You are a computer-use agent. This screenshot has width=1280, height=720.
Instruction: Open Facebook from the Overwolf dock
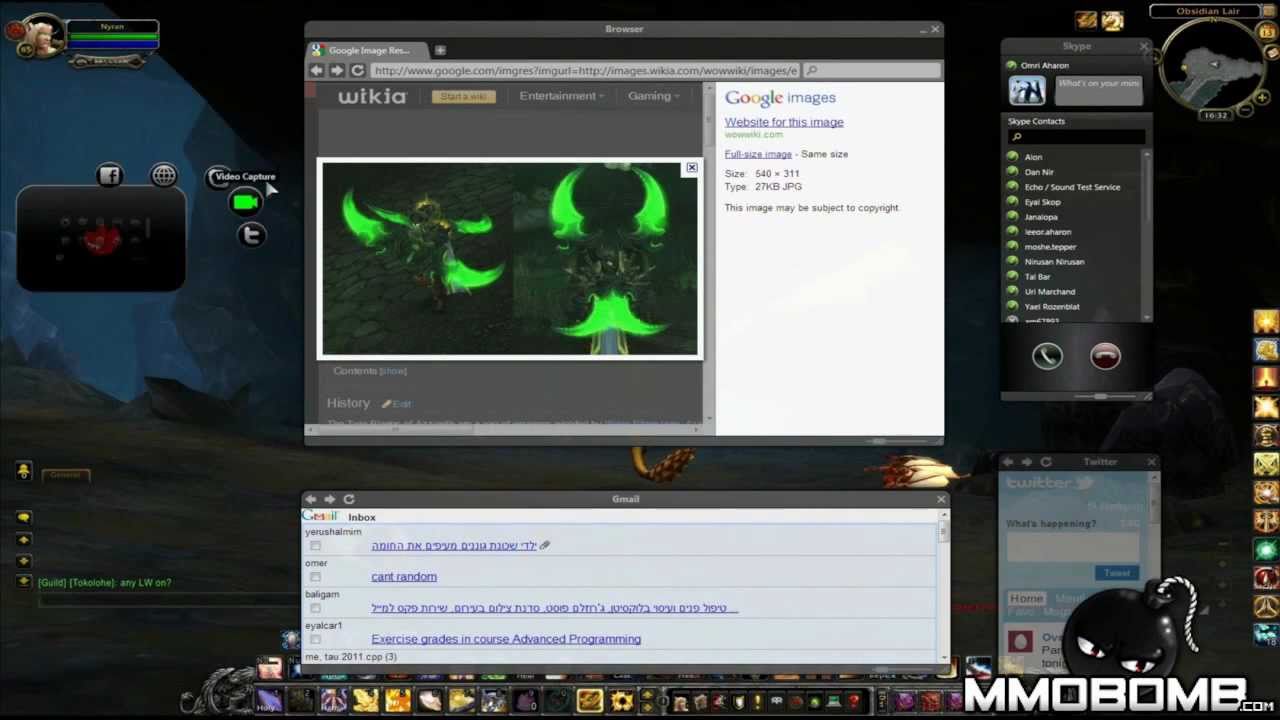click(109, 175)
